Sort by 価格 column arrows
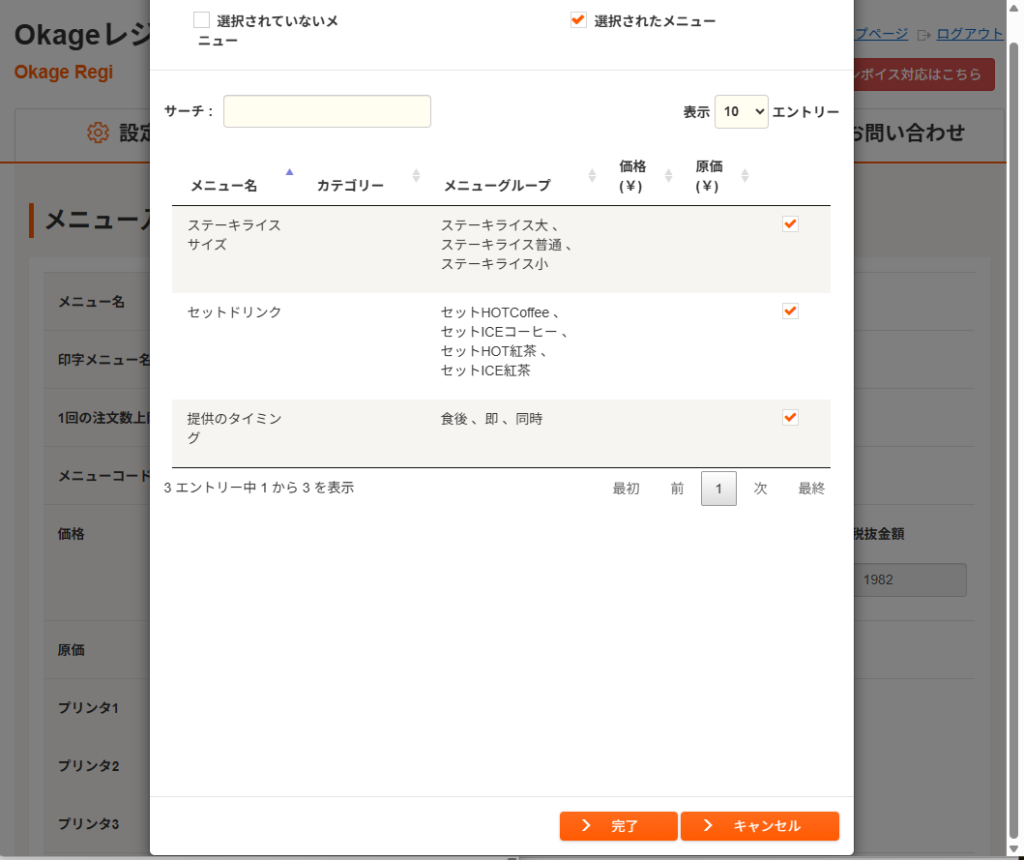Viewport: 1024px width, 860px height. tap(668, 176)
